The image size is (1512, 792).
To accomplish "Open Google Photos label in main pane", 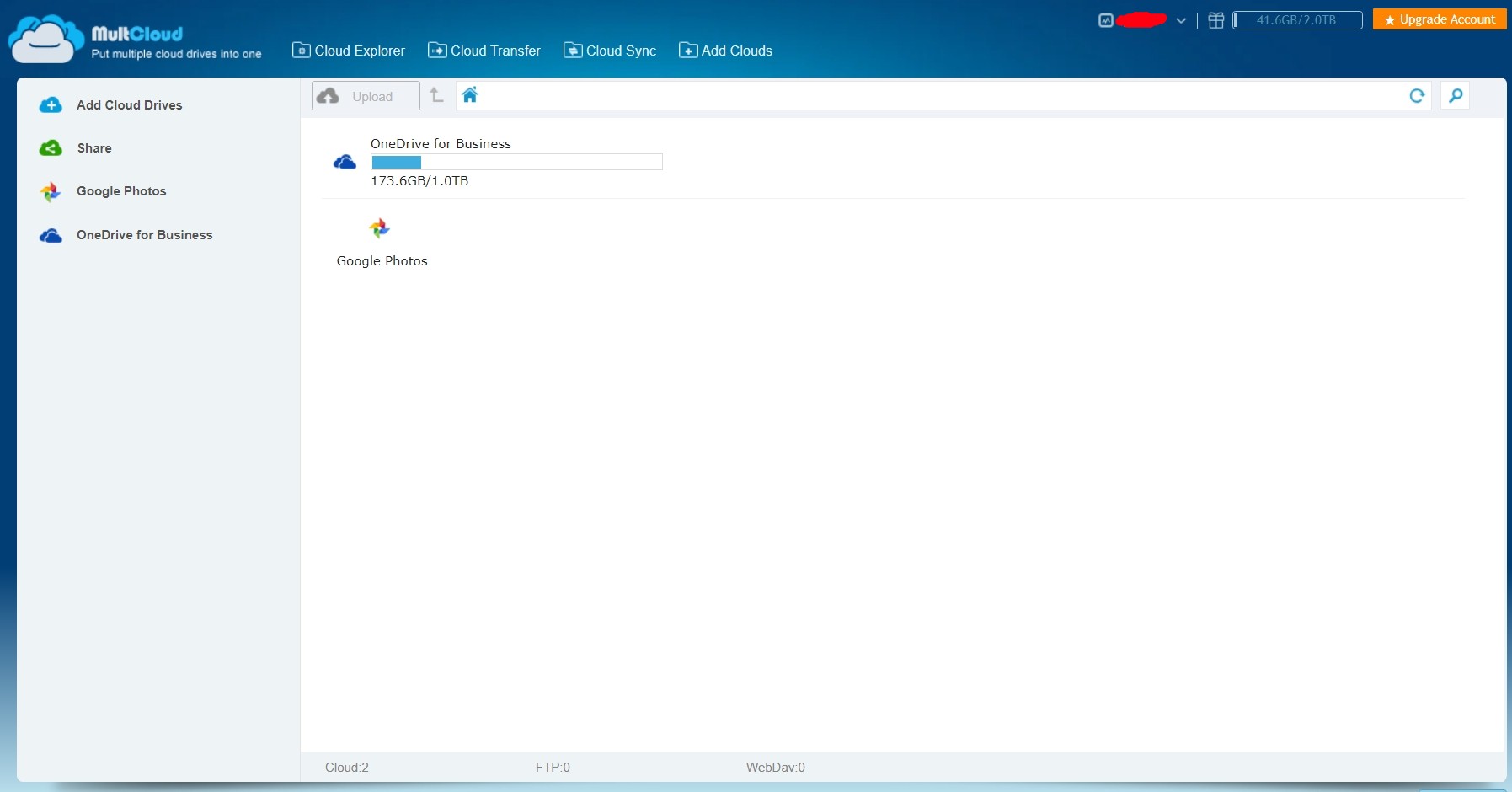I will pos(382,261).
